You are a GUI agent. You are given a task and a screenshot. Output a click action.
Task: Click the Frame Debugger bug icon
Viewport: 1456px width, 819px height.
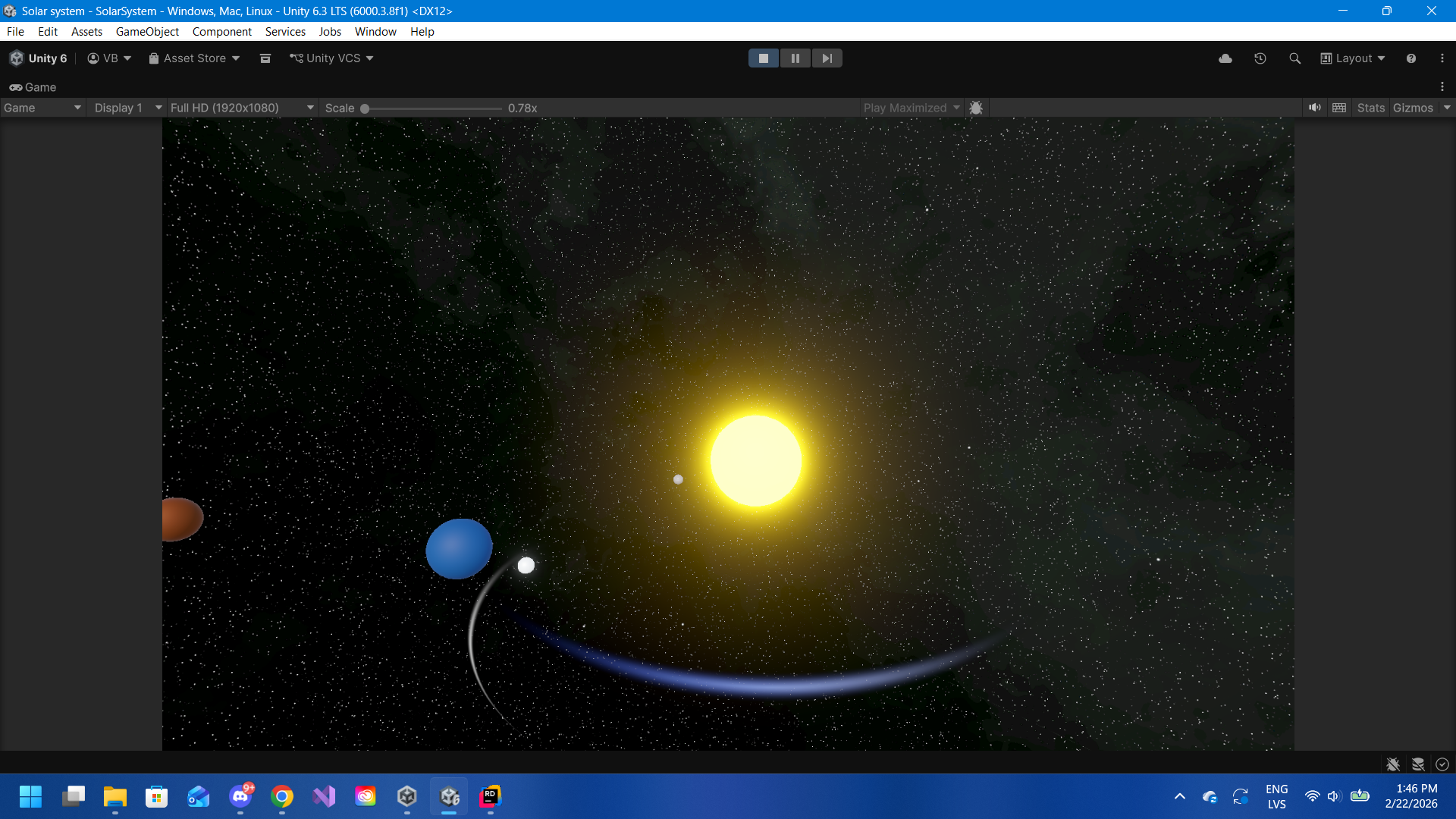pyautogui.click(x=976, y=108)
